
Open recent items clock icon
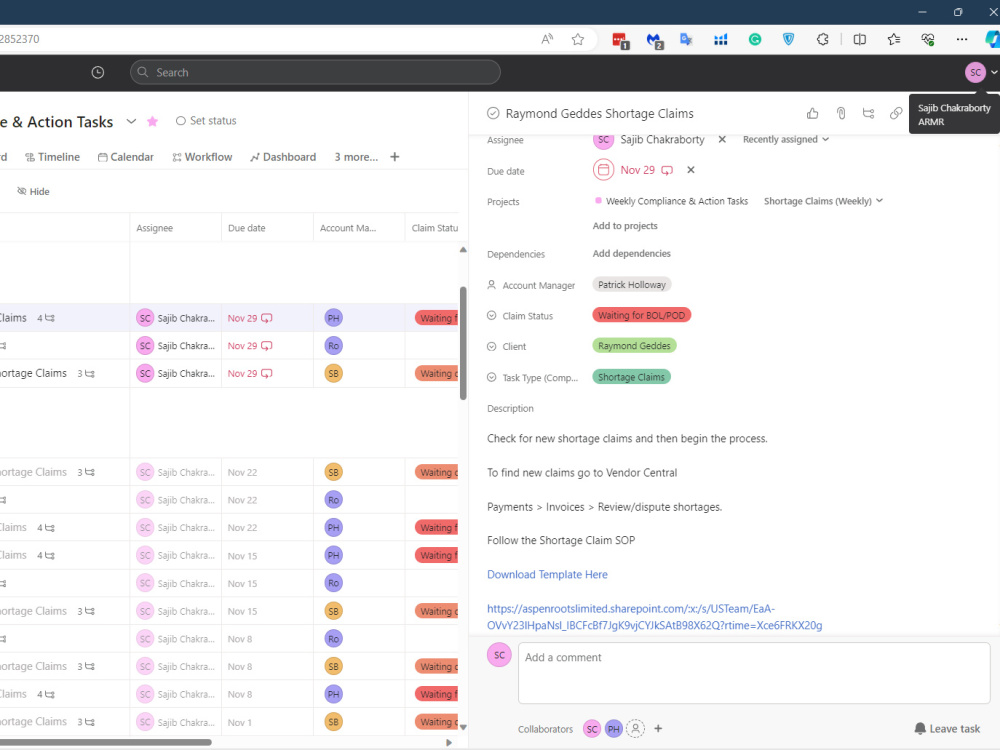pyautogui.click(x=98, y=73)
